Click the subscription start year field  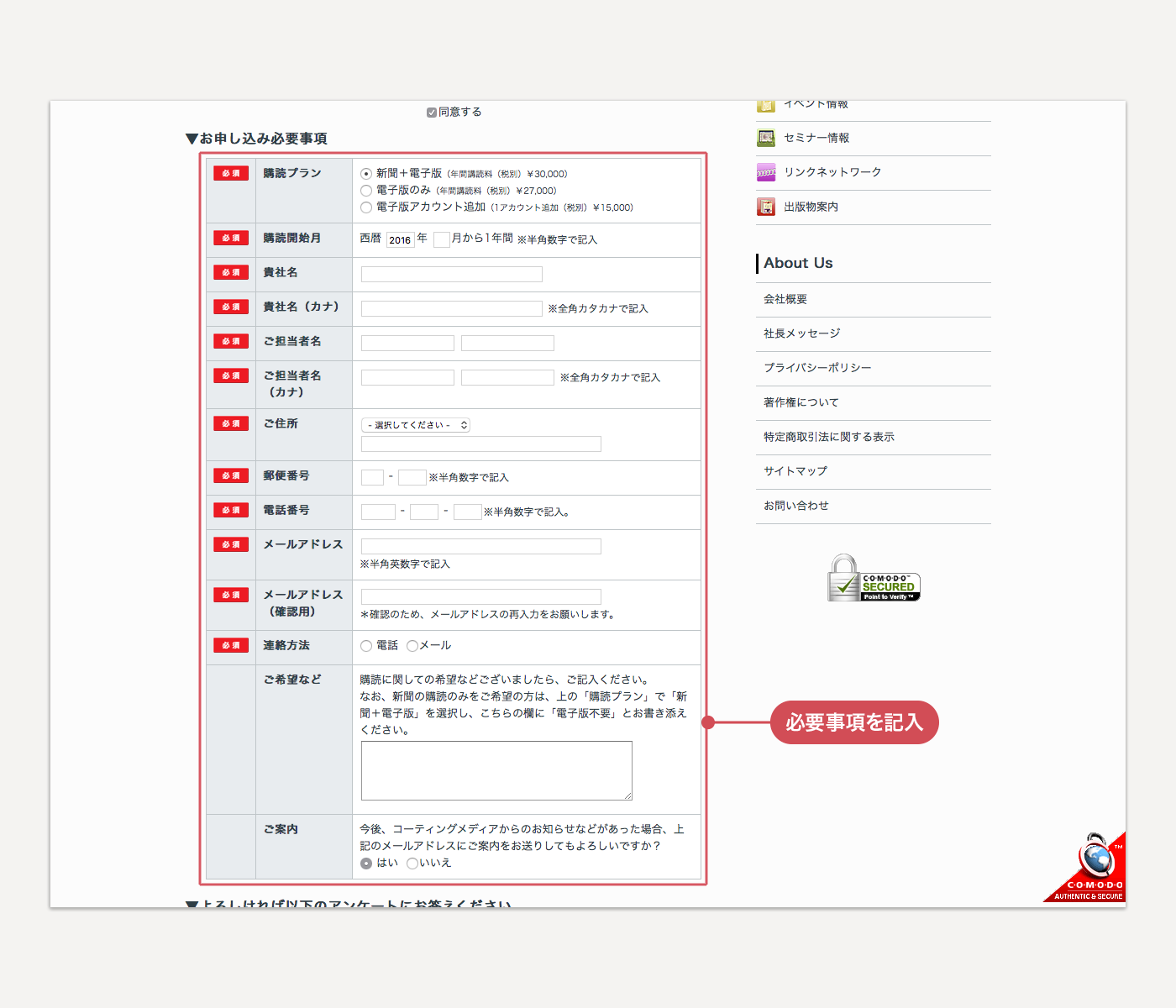tap(400, 239)
